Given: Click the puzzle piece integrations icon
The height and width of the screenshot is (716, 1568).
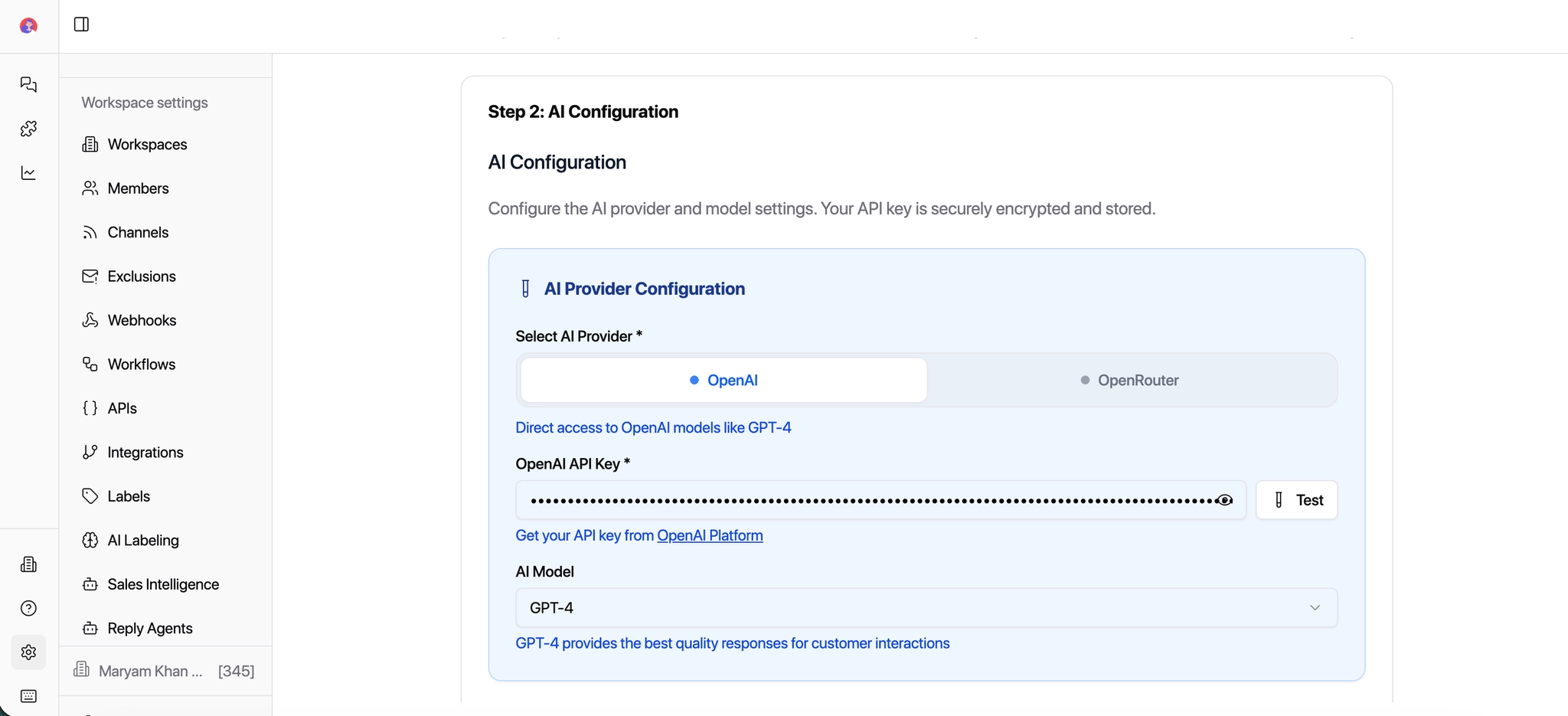Looking at the screenshot, I should coord(28,129).
